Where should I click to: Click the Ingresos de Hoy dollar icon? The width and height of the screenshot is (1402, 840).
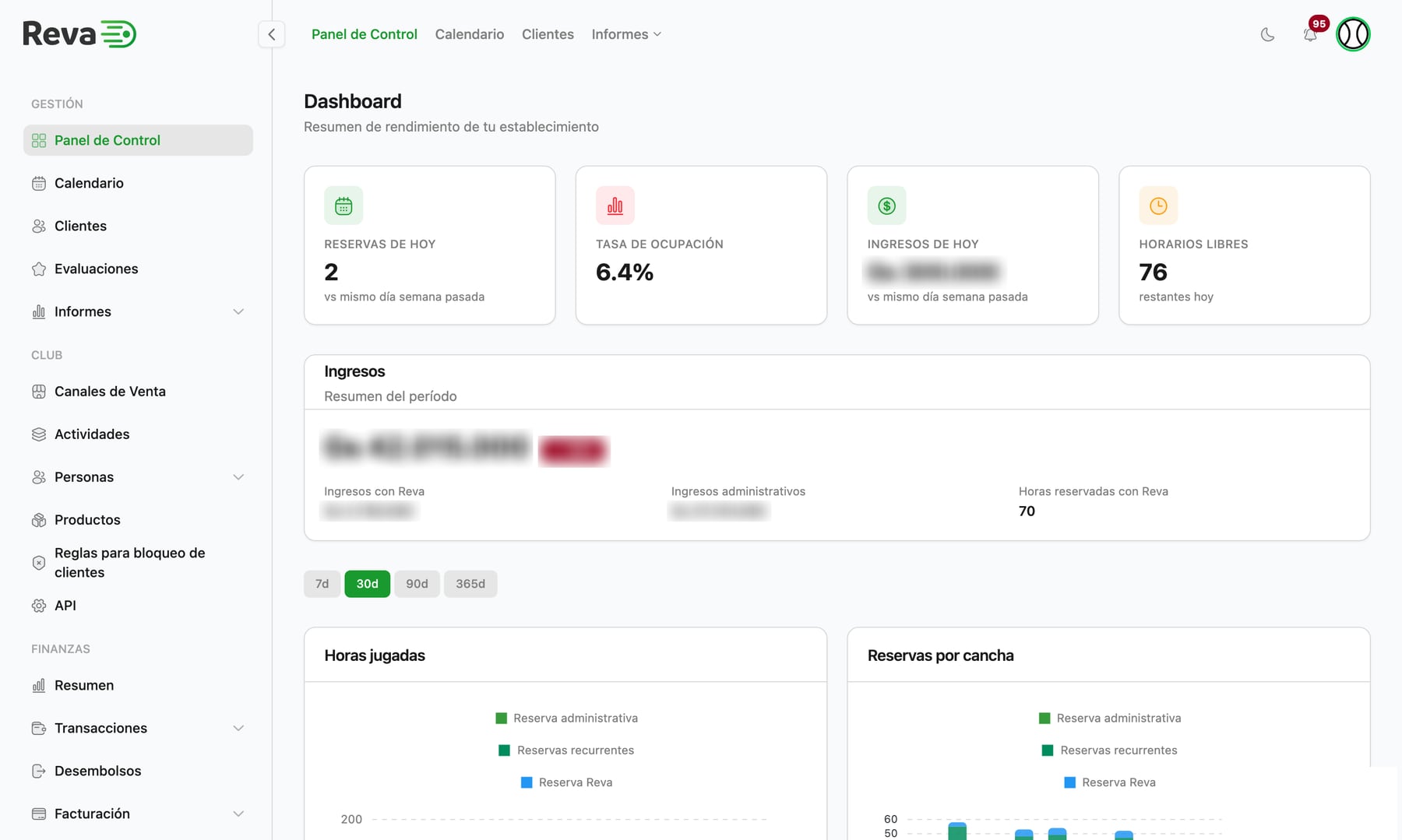pyautogui.click(x=887, y=206)
